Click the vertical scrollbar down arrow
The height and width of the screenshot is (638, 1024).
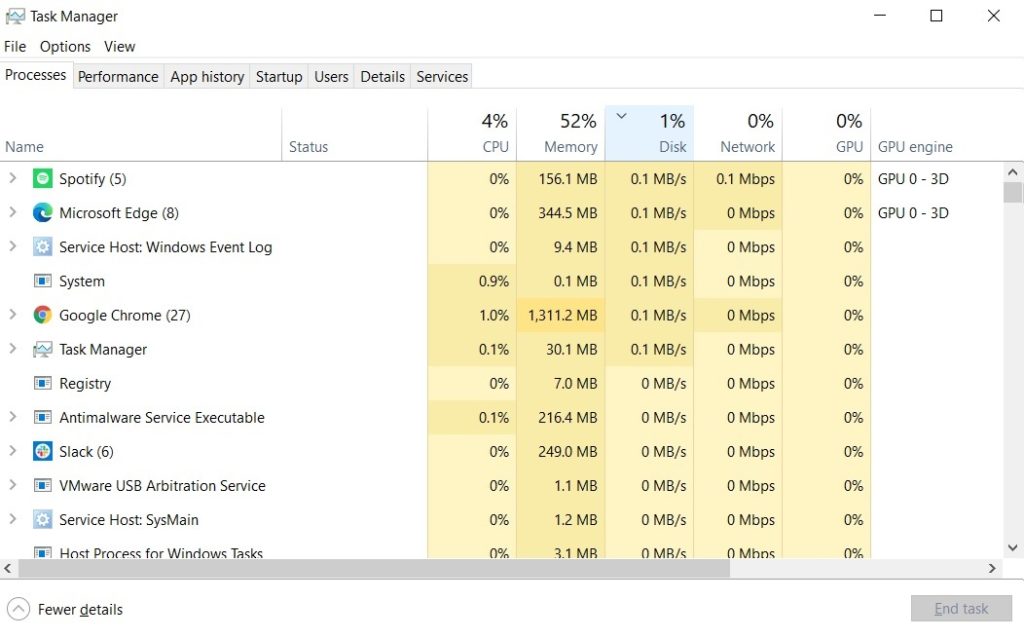click(1012, 547)
